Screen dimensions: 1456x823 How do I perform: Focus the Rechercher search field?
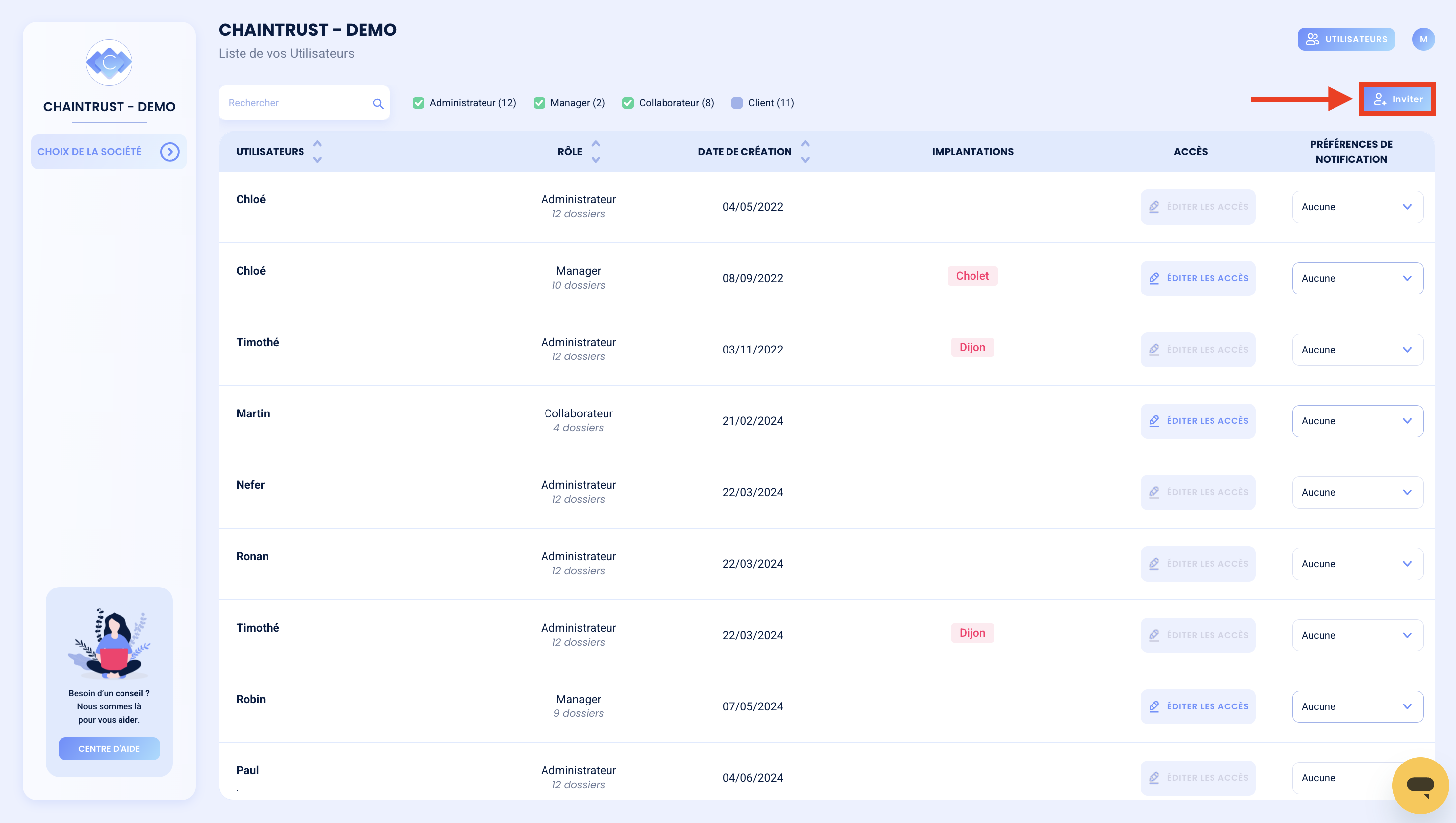[x=304, y=103]
